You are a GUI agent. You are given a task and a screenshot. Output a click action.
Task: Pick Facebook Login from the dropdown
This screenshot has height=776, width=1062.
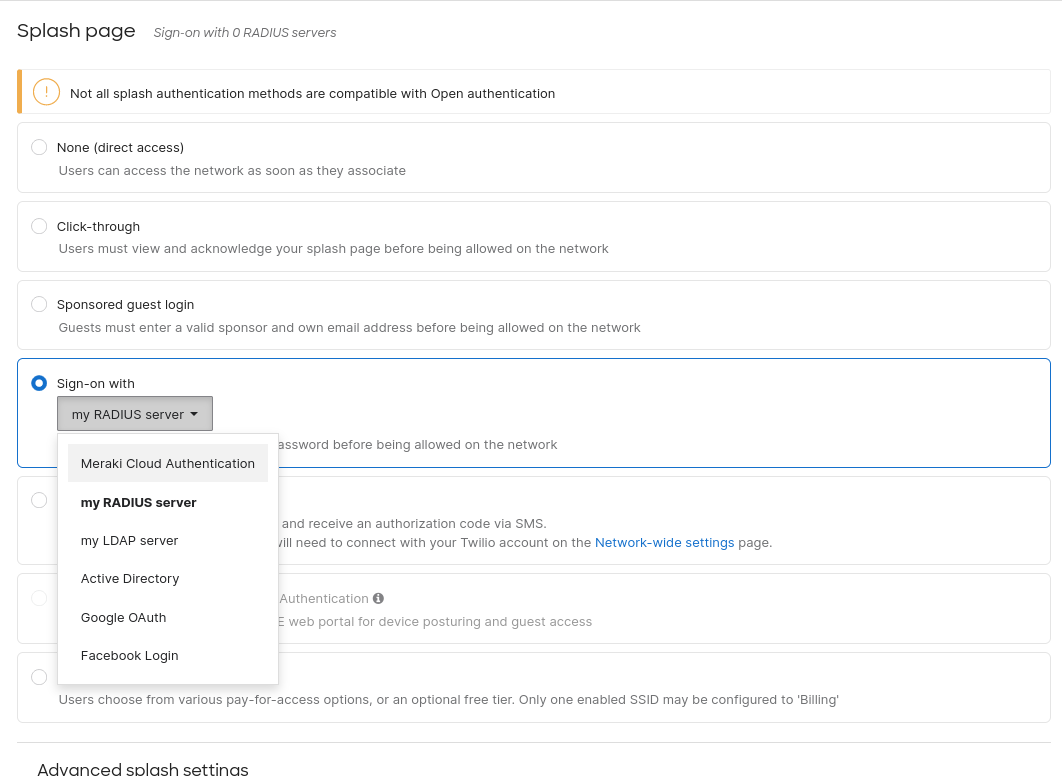click(x=130, y=656)
